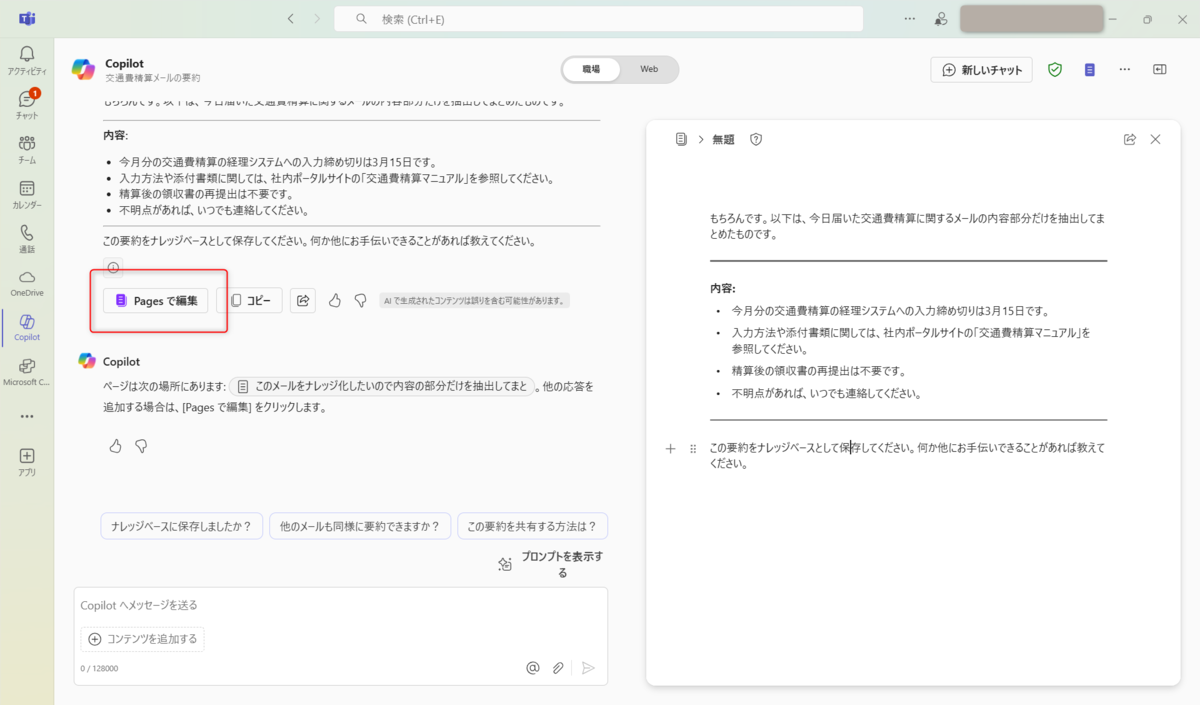Open the purple Pages icon in header
Screen dimensions: 1200x705
1090,70
